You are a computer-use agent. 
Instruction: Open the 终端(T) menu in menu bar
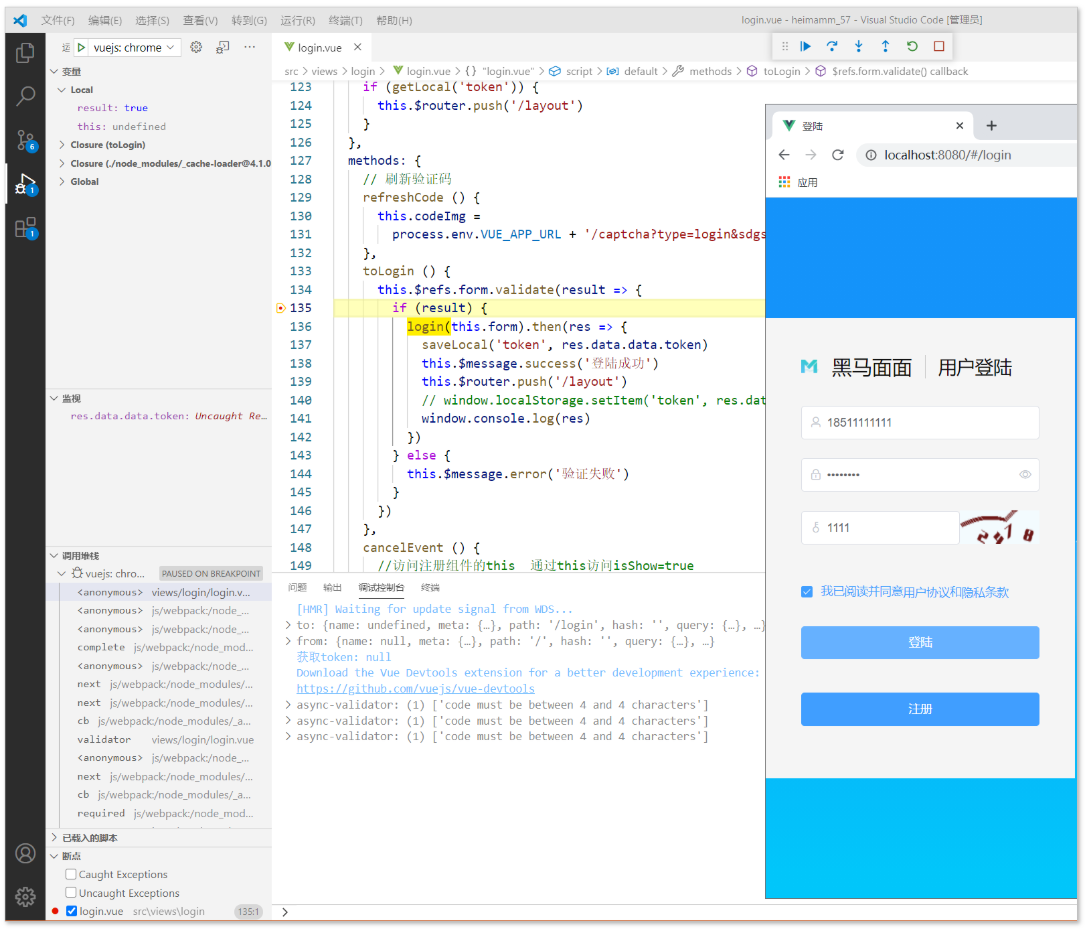pyautogui.click(x=345, y=20)
